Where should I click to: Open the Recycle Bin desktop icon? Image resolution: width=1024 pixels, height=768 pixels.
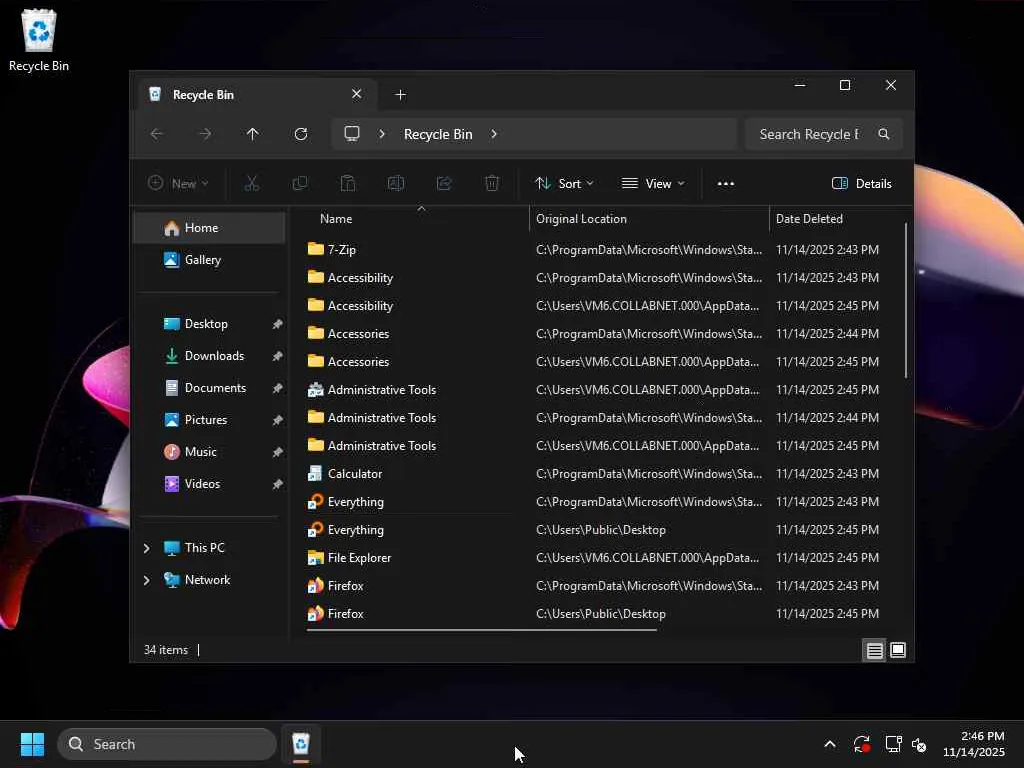tap(39, 40)
